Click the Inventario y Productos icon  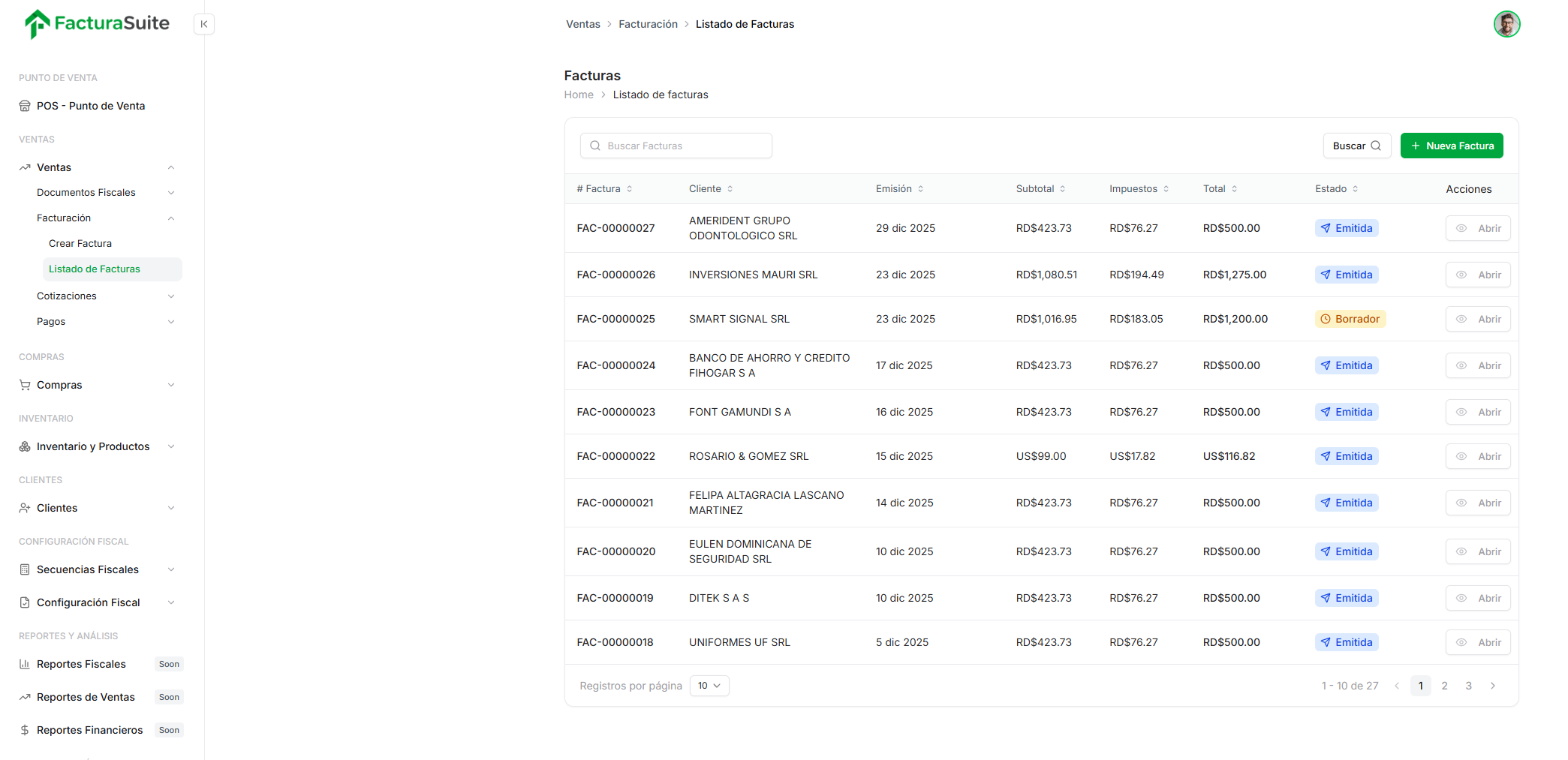(25, 446)
